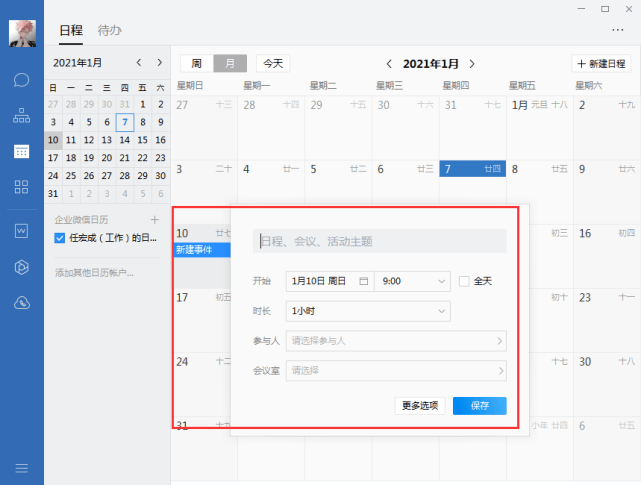Select 1月 元旦 cell in main calendar
This screenshot has height=485, width=641.
[x=540, y=127]
